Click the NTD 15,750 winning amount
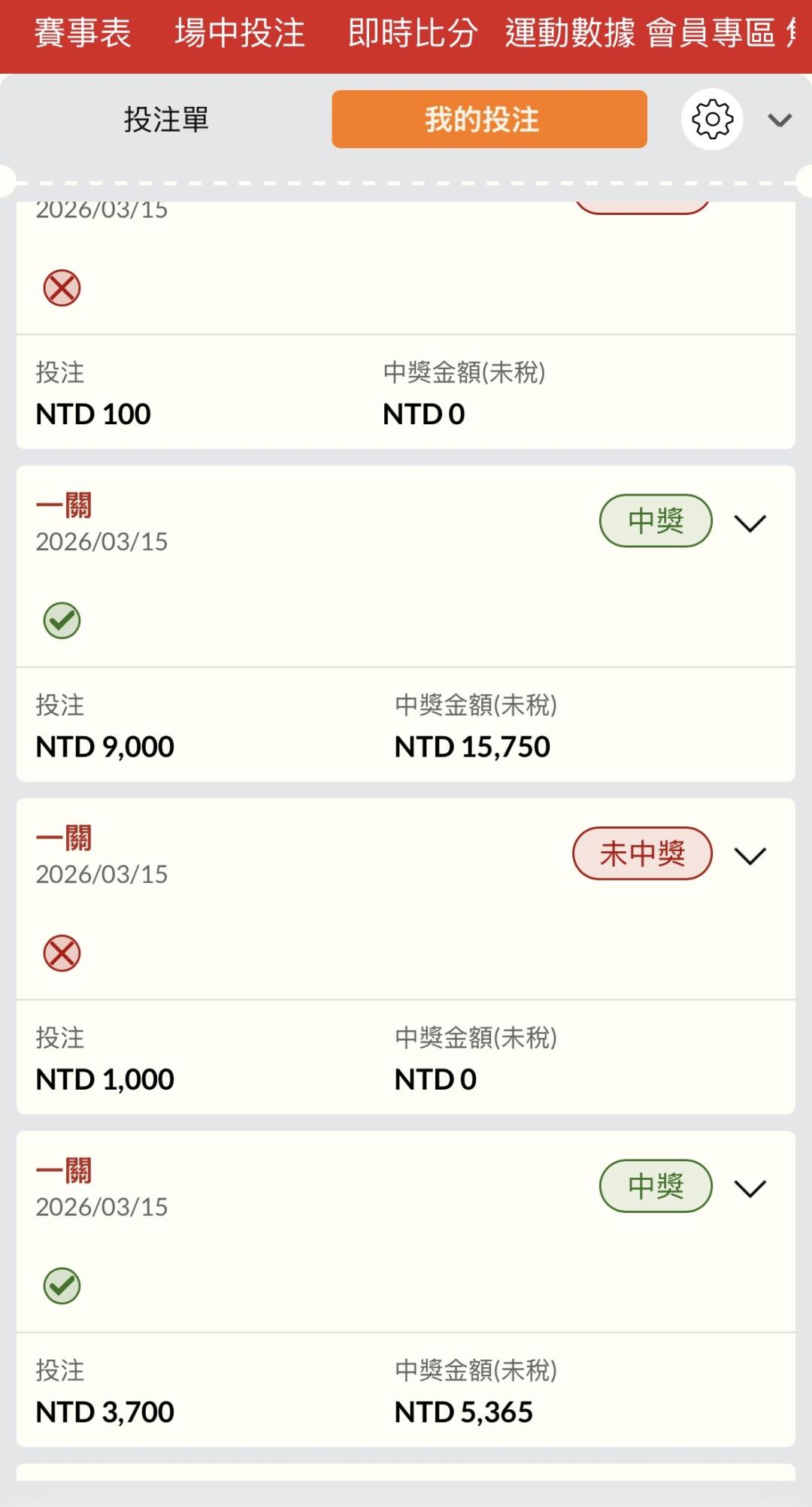 pos(472,747)
